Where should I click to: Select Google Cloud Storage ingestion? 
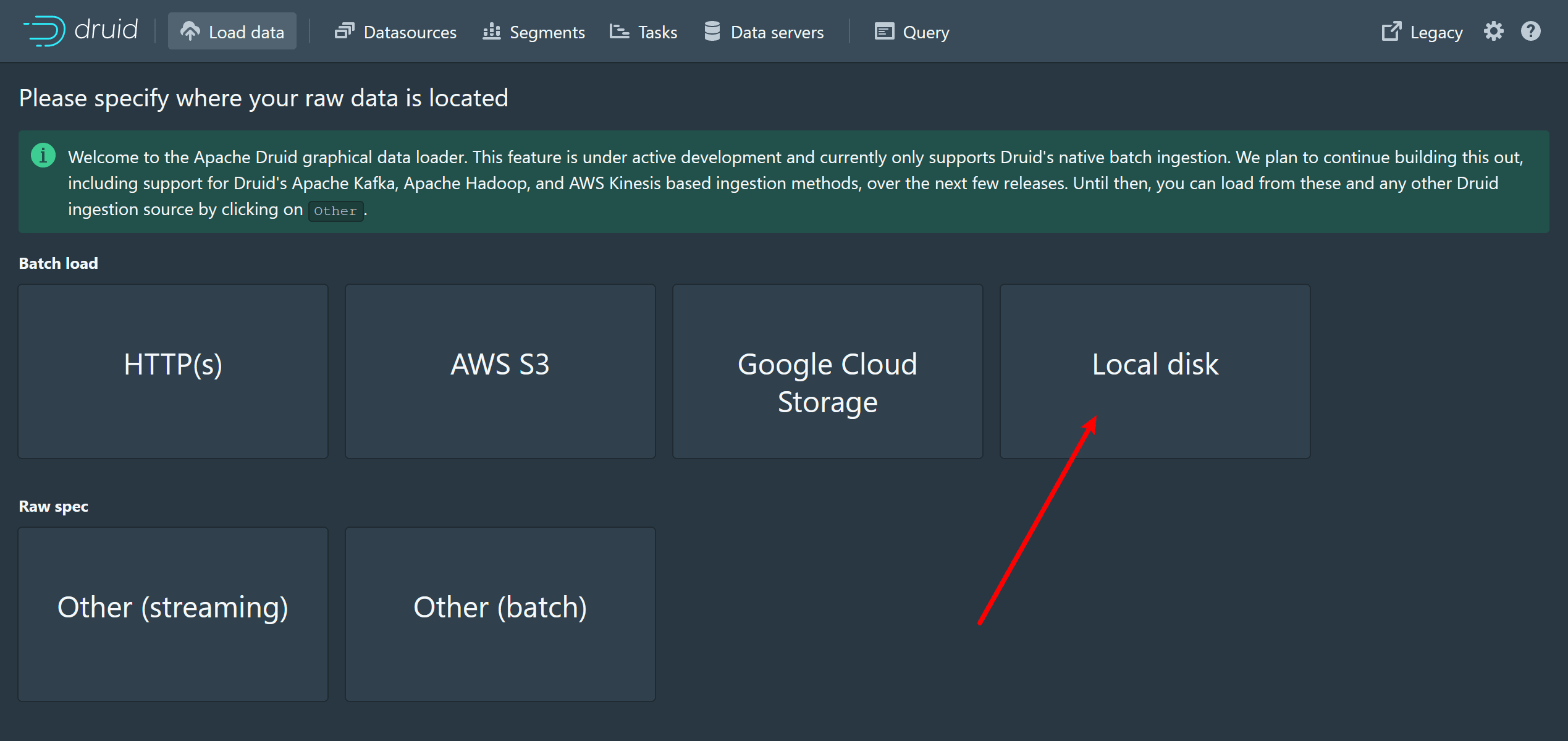(827, 370)
